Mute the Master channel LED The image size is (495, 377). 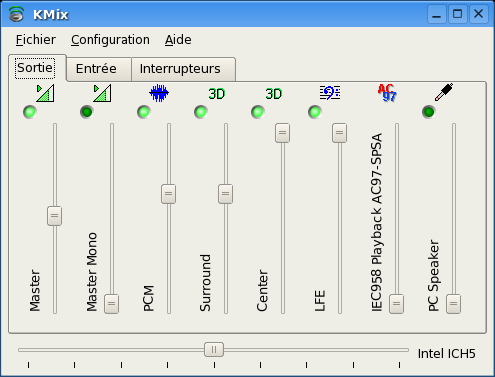30,112
